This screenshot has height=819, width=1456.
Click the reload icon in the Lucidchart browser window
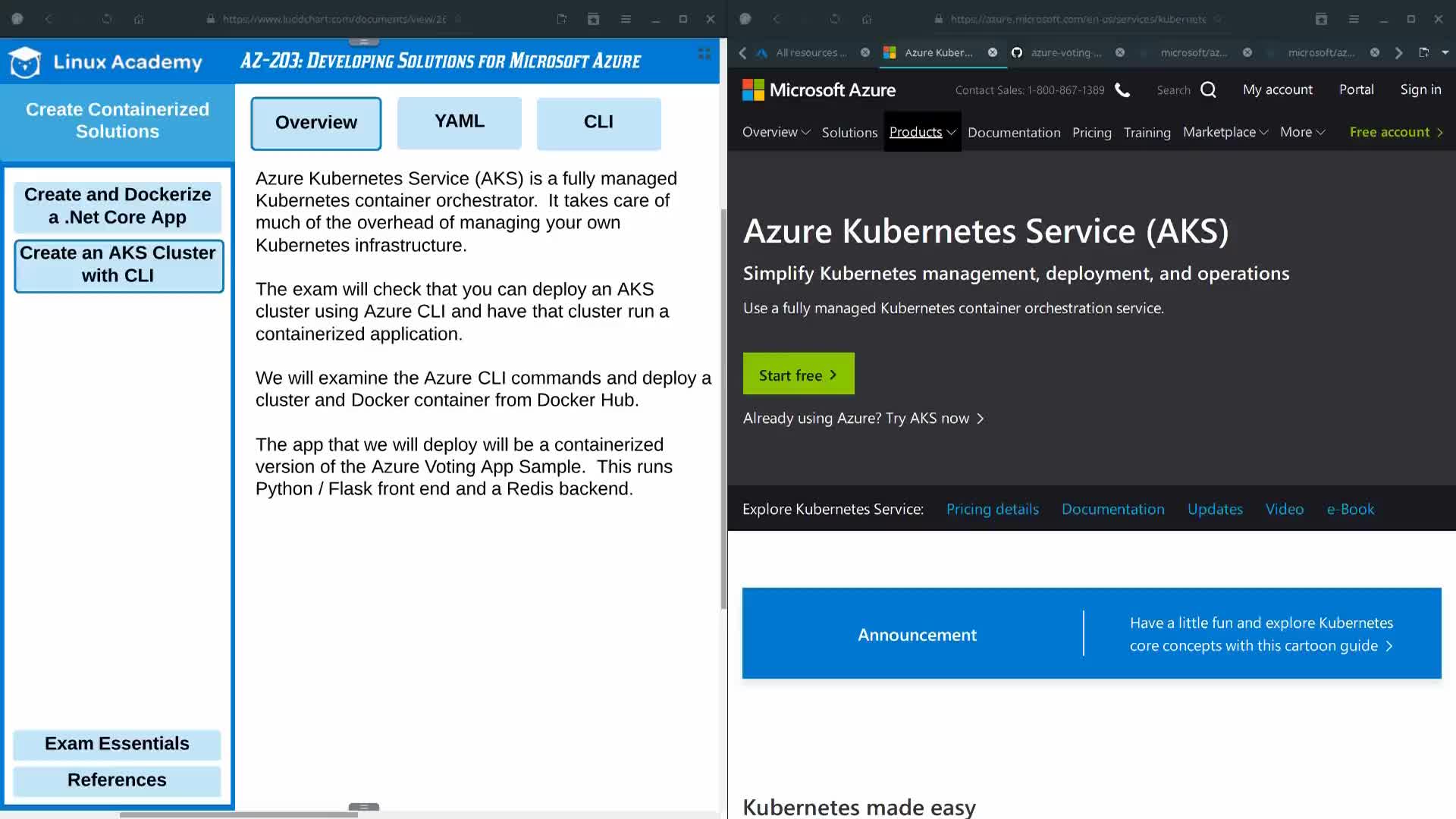tap(107, 19)
